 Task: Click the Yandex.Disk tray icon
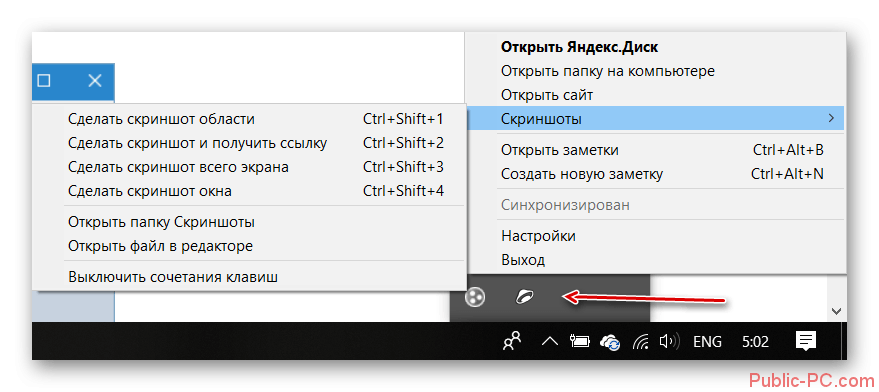click(525, 297)
